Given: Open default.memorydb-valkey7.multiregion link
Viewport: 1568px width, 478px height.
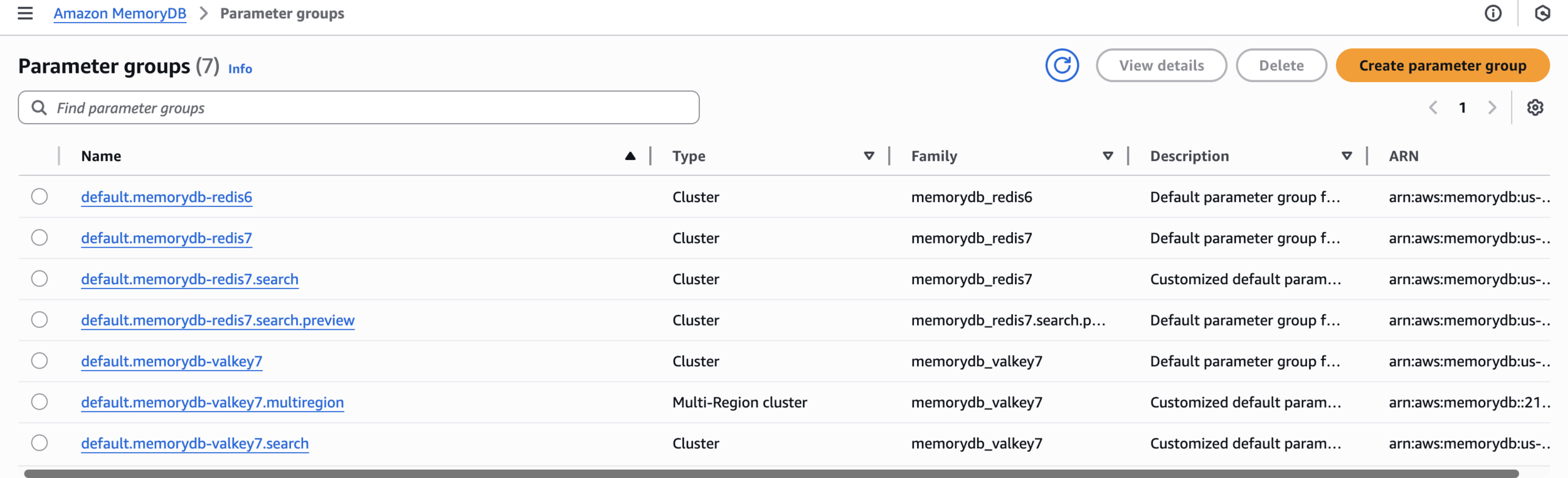Looking at the screenshot, I should point(212,402).
